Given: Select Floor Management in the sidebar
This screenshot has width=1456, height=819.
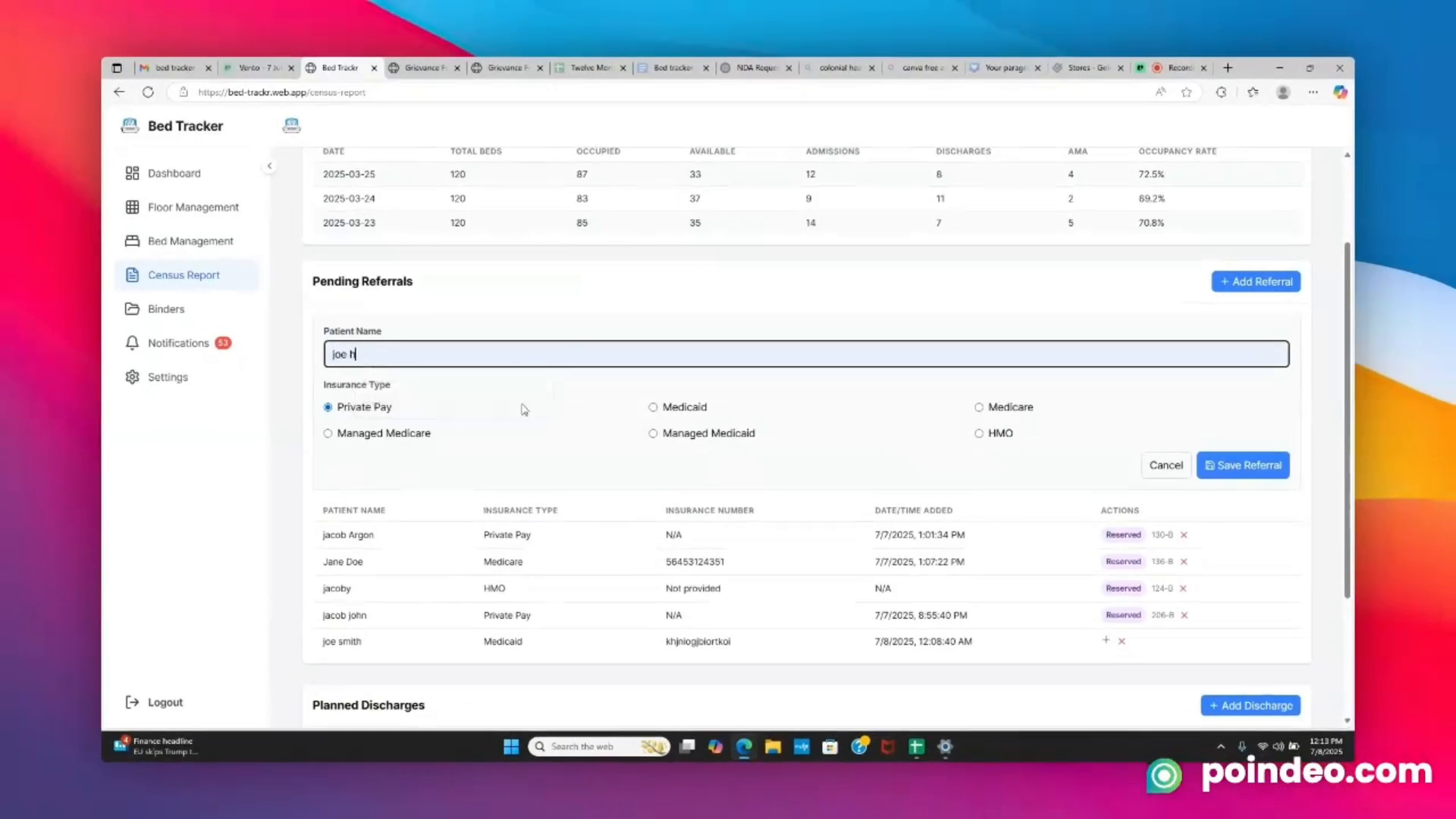Looking at the screenshot, I should pos(193,206).
